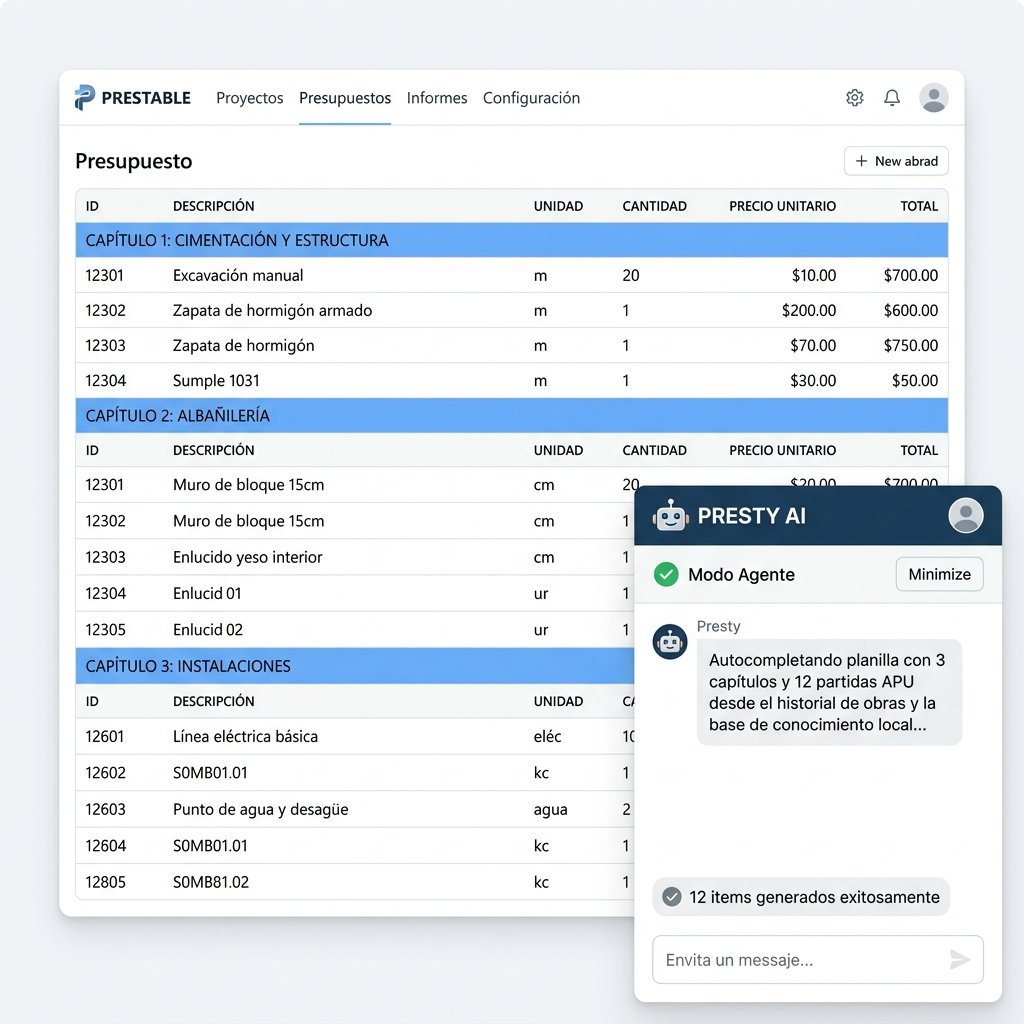The width and height of the screenshot is (1024, 1024).
Task: Click the S0MB01.01 description in row 12602
Action: tap(210, 773)
